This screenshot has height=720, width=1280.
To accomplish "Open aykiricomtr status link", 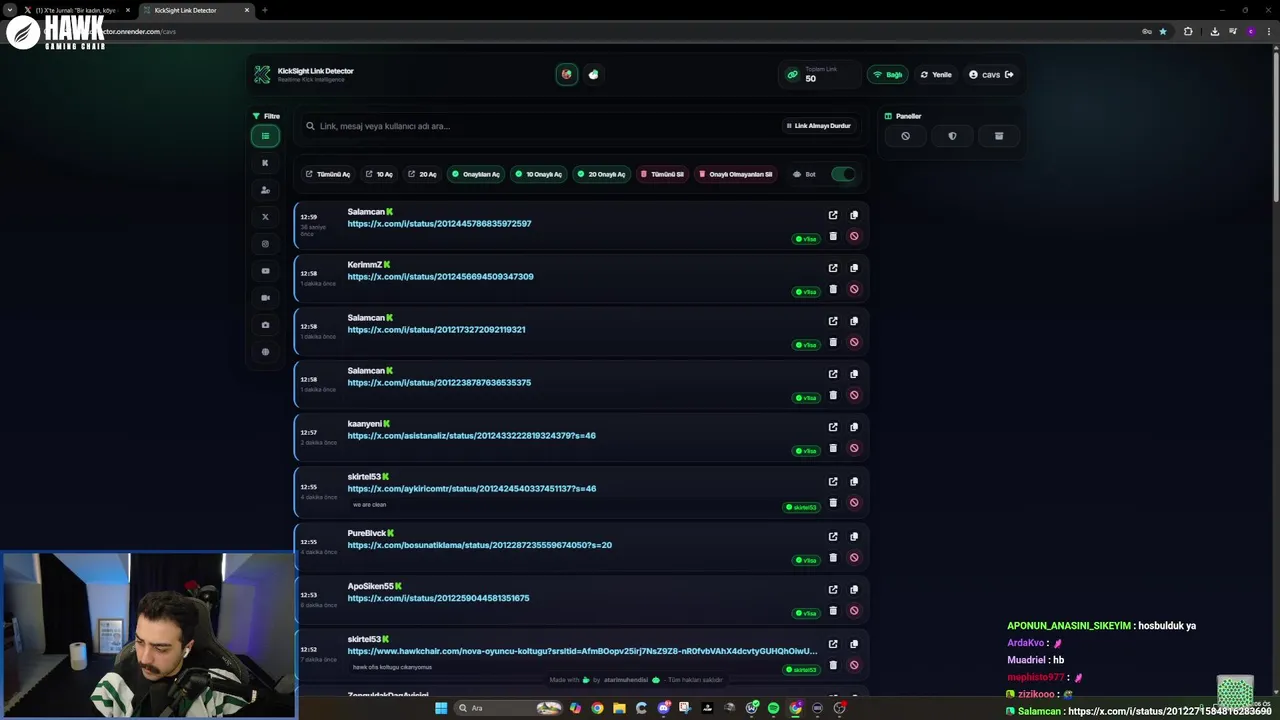I will [471, 489].
